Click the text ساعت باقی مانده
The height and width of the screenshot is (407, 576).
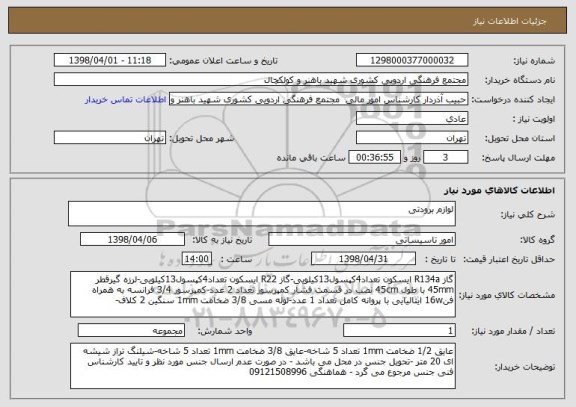(311, 158)
